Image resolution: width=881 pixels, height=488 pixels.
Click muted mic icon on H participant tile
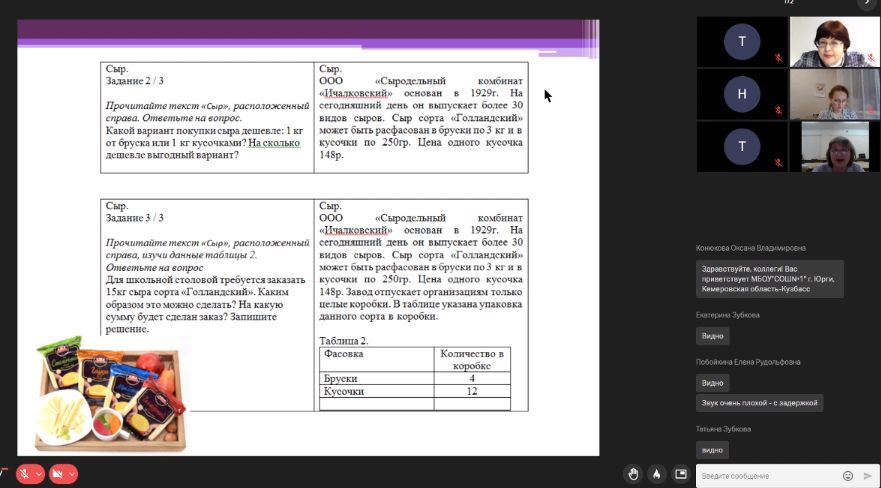(777, 111)
